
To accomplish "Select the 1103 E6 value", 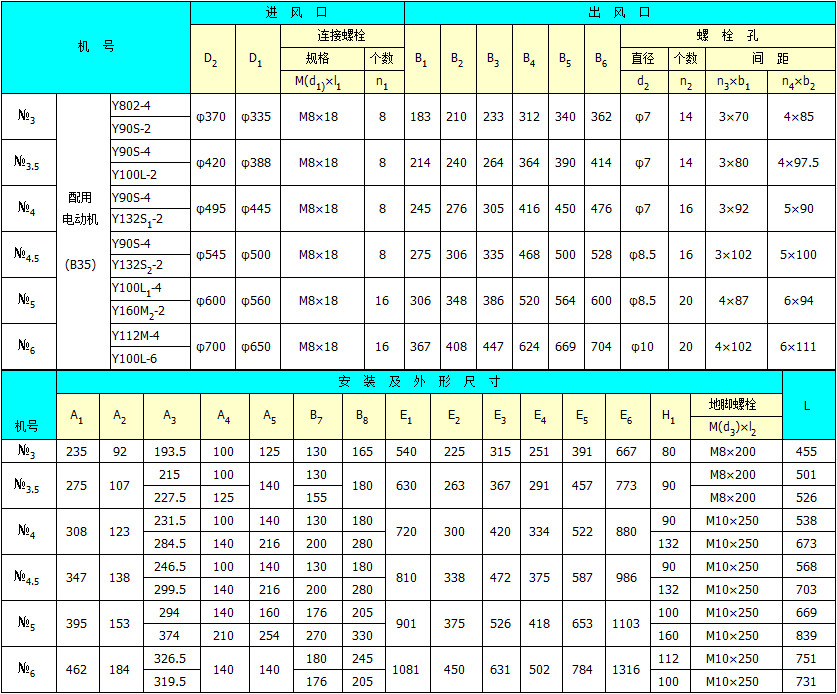I will click(x=626, y=624).
